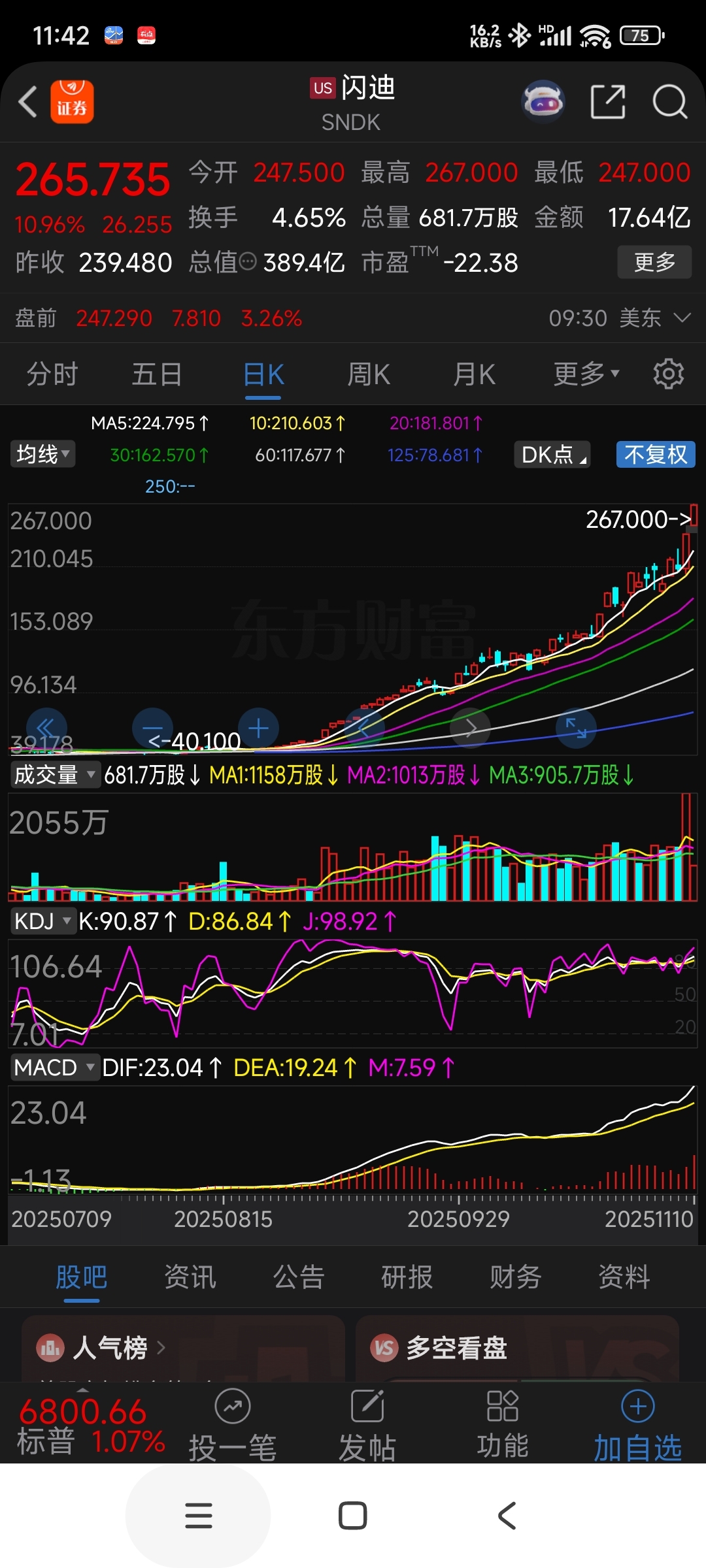Viewport: 706px width, 1568px height.
Task: Tap the double-left chart scroll button
Action: [46, 728]
